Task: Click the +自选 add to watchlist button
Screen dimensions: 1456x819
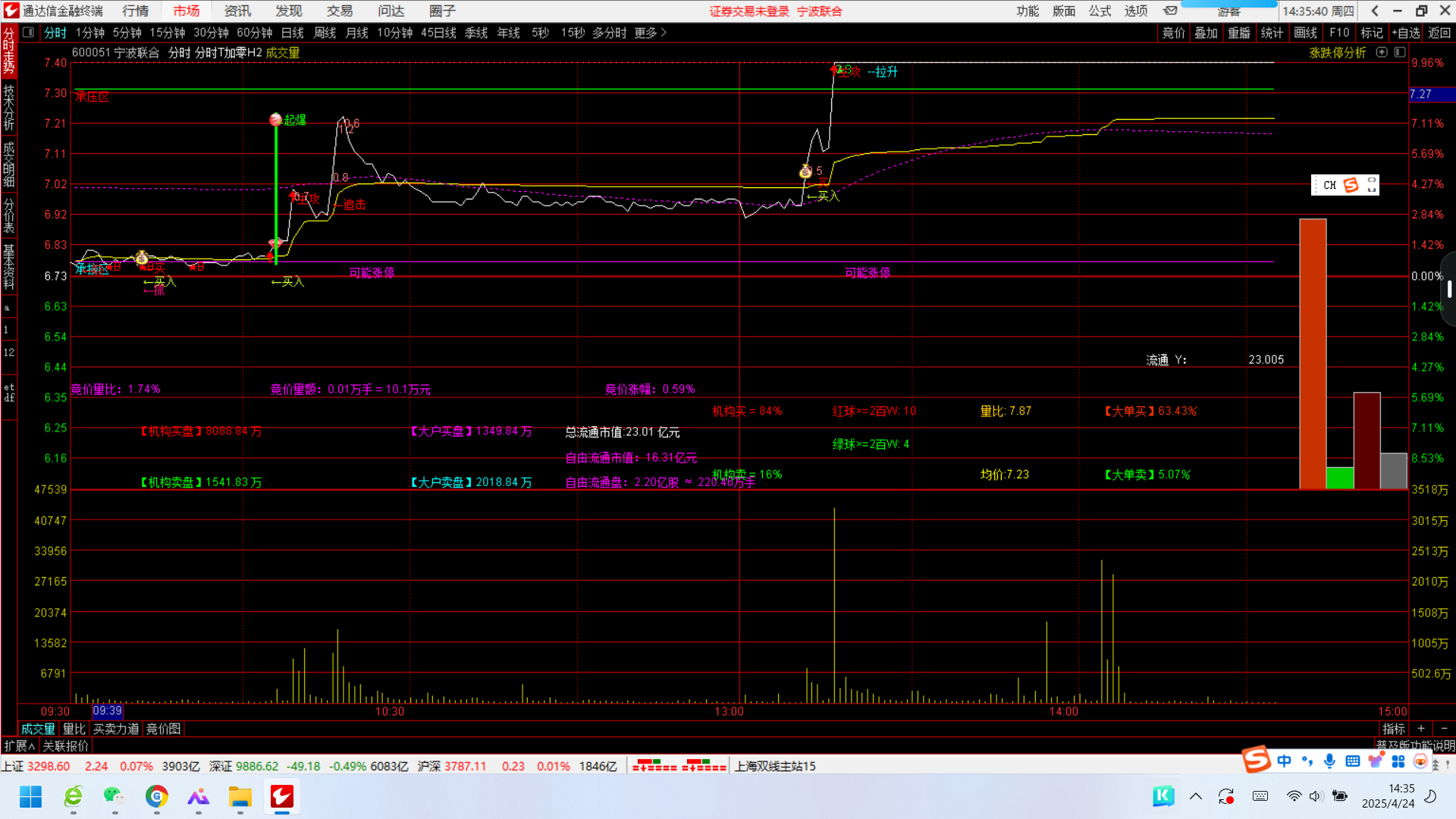Action: click(x=1406, y=33)
